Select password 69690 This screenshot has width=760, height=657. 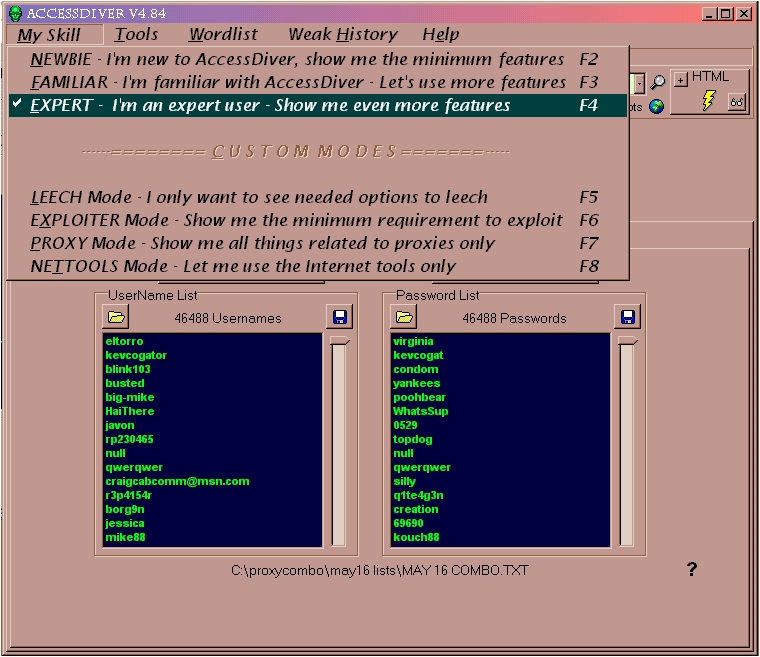[408, 524]
